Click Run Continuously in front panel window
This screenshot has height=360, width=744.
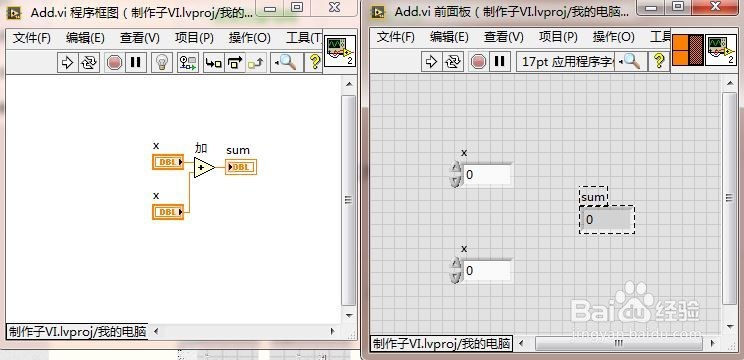[453, 61]
